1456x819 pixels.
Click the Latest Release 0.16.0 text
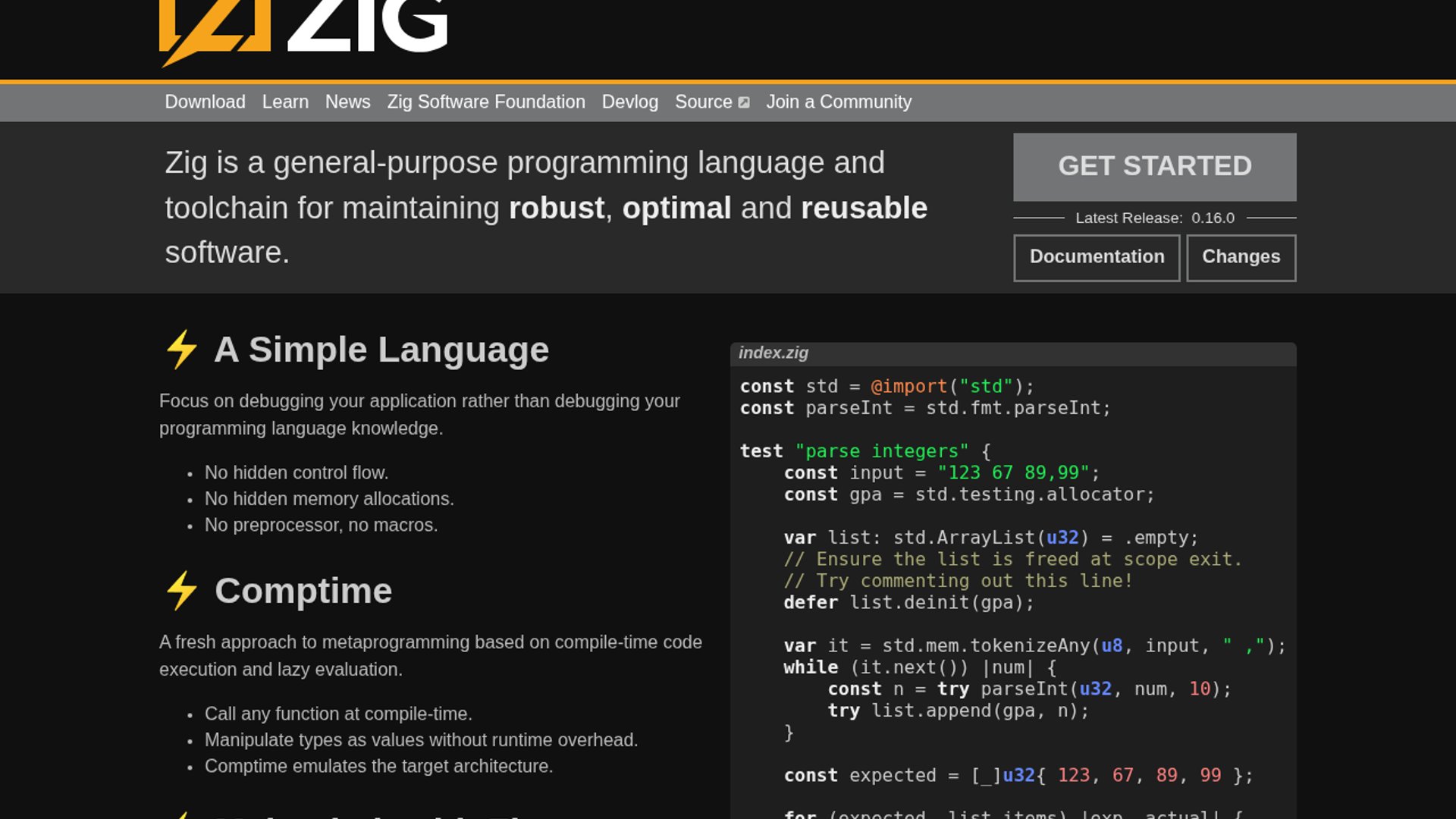pos(1154,218)
